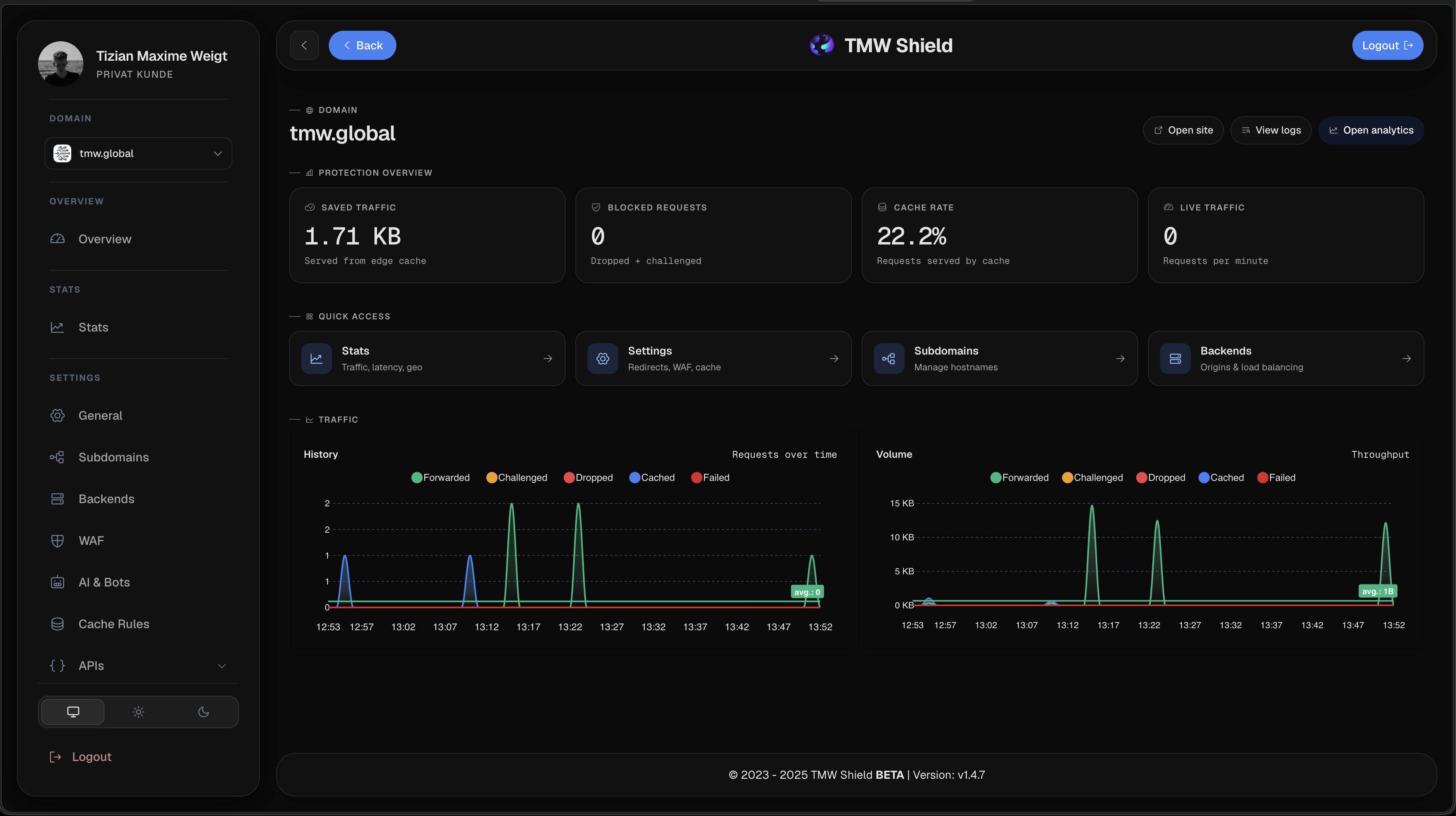Click the Overview gauge icon in sidebar
This screenshot has height=816, width=1456.
[x=57, y=238]
